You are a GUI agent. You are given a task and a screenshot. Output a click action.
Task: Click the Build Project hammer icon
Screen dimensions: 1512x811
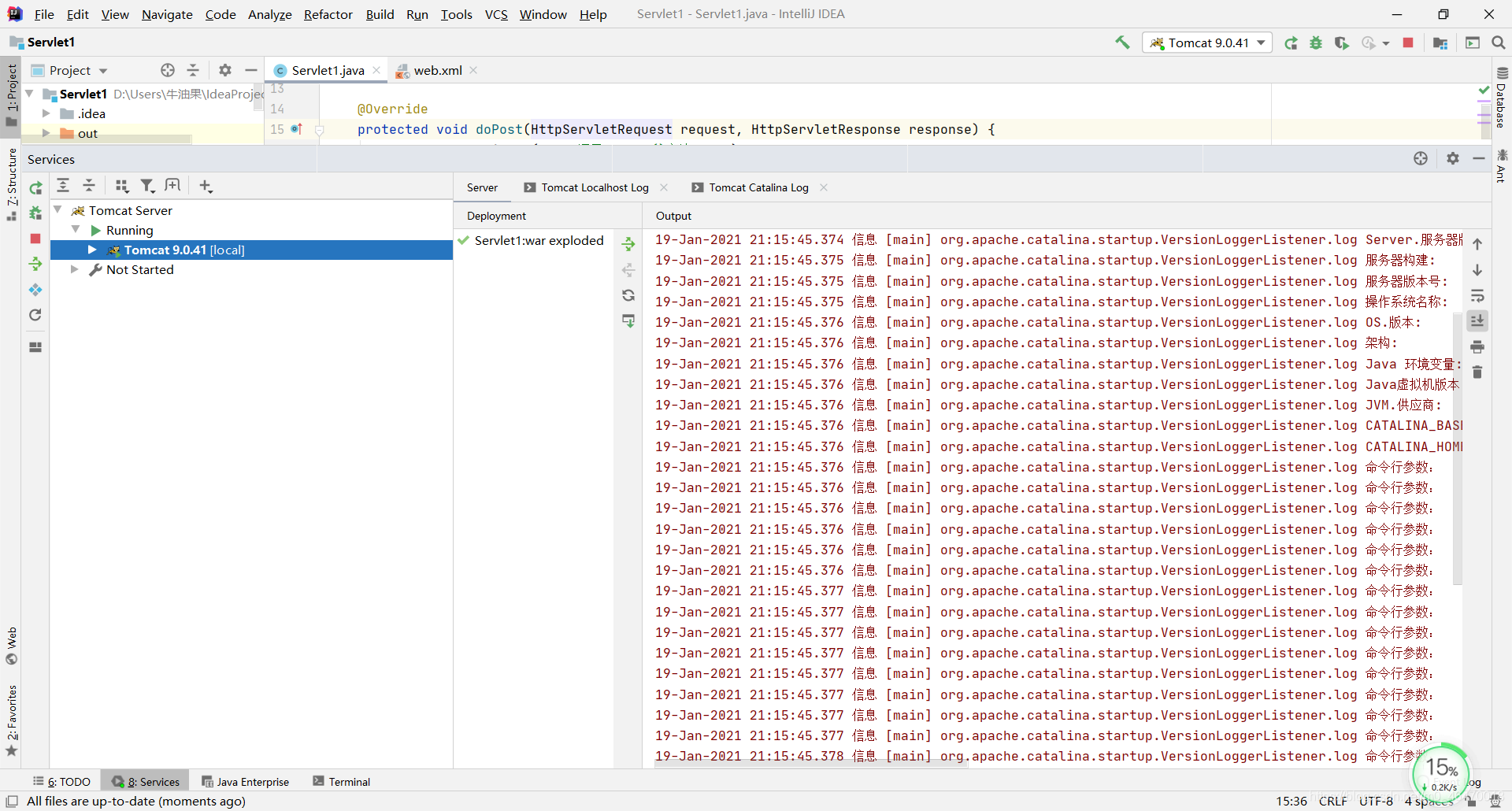tap(1122, 43)
